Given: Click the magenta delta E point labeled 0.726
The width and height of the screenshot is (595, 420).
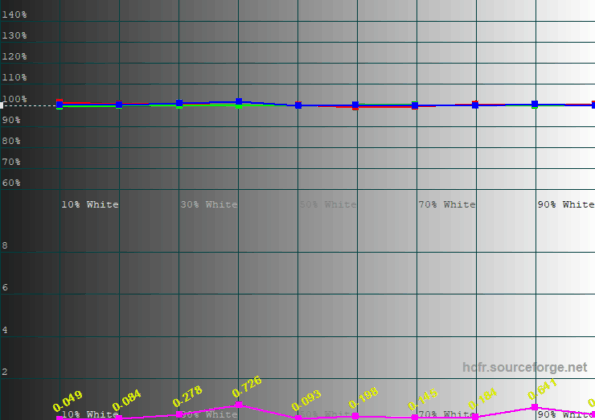Looking at the screenshot, I should 239,404.
